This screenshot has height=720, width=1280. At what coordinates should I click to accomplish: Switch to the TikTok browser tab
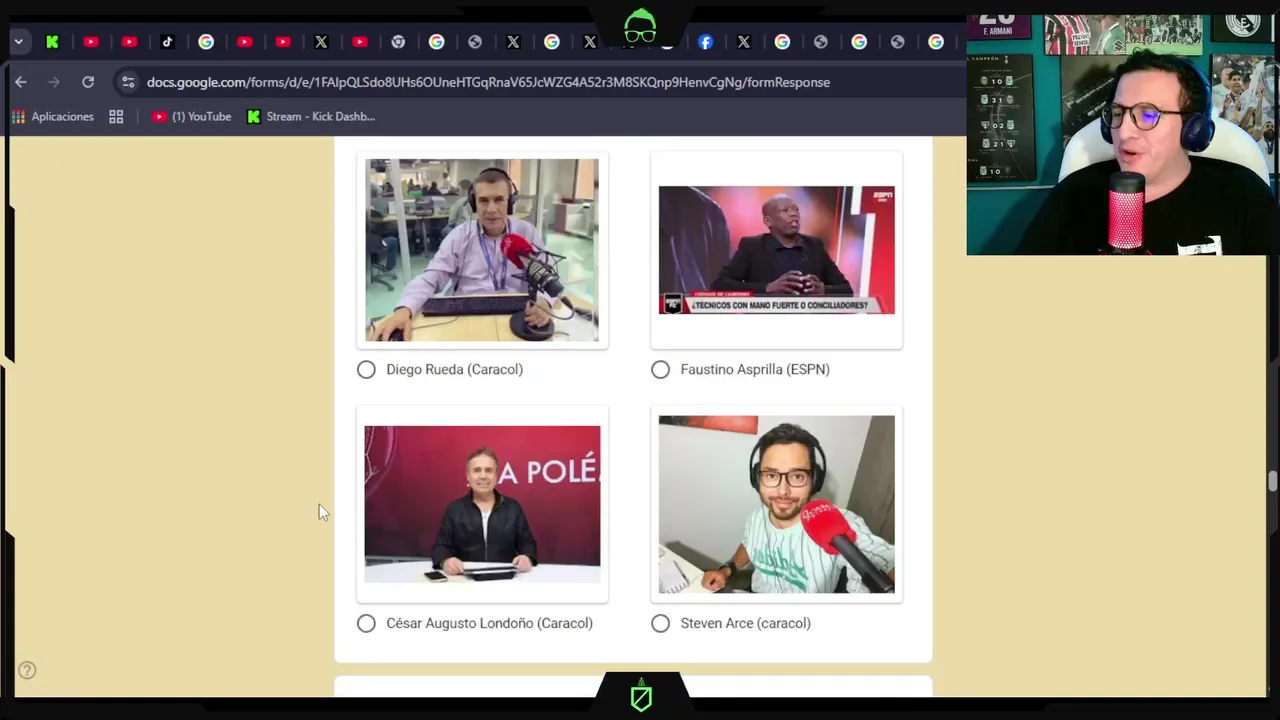tap(167, 42)
